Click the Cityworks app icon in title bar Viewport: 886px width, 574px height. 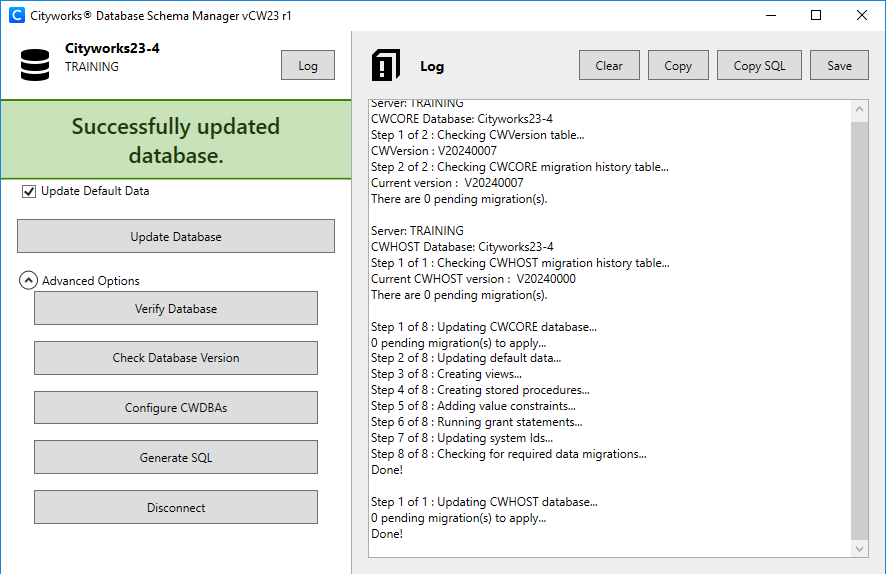[16, 15]
